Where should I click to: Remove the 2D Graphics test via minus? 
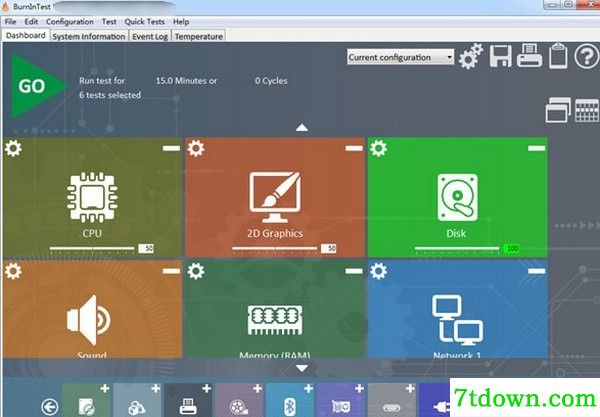tap(354, 148)
